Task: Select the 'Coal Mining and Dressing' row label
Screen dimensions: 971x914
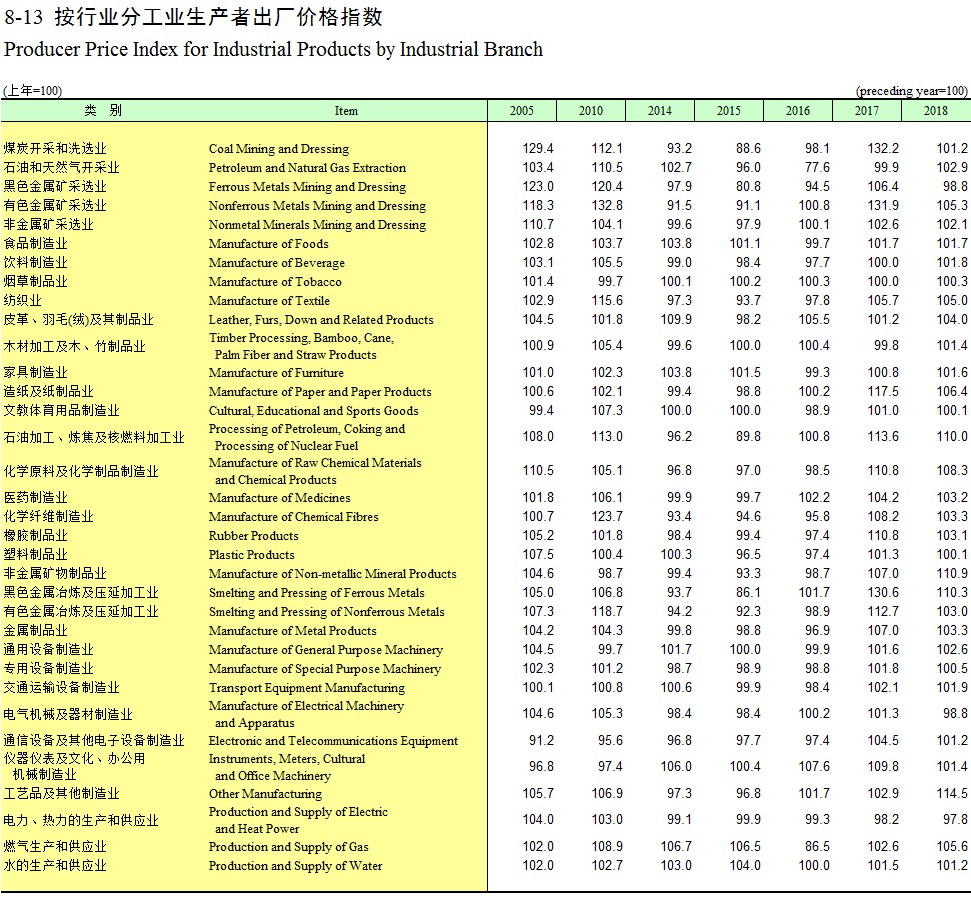Action: pos(279,149)
